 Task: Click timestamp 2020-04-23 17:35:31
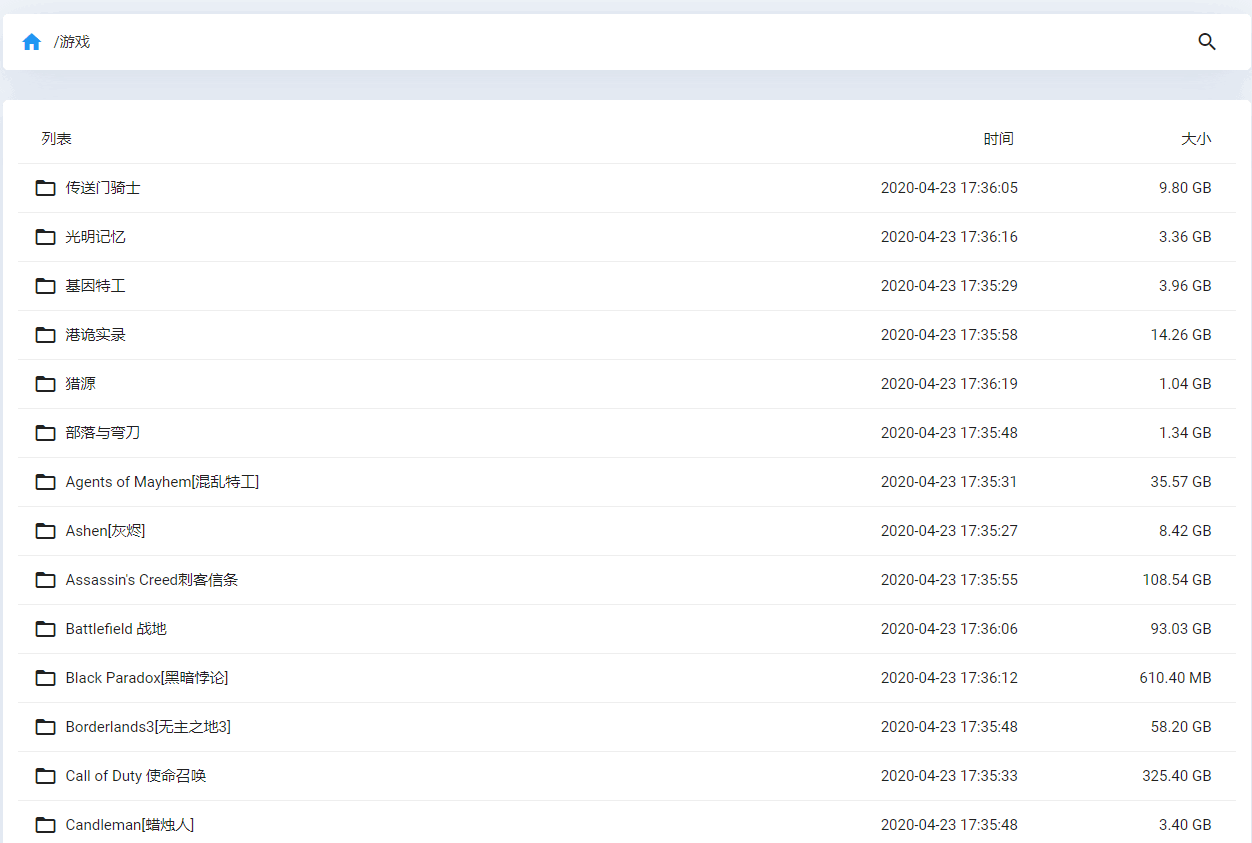tap(949, 482)
